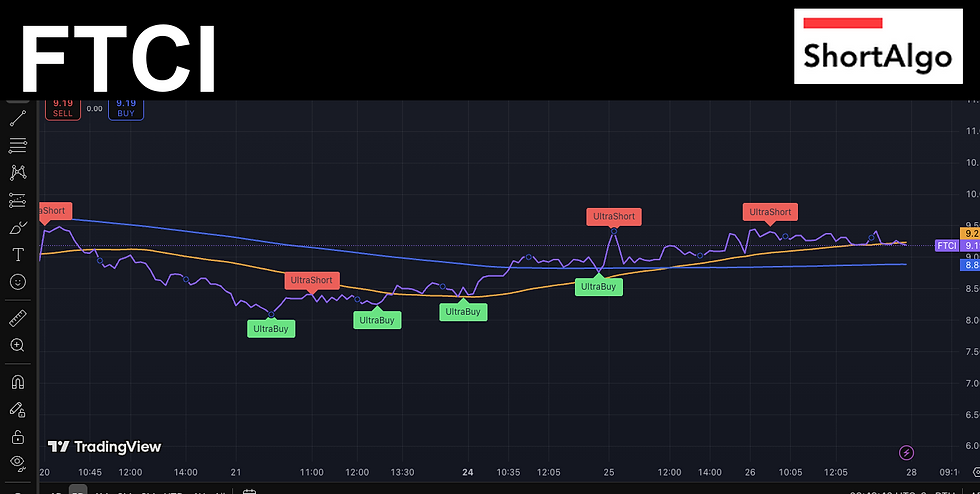This screenshot has height=494, width=980.
Task: Click the purple FTCI price label
Action: tap(946, 246)
